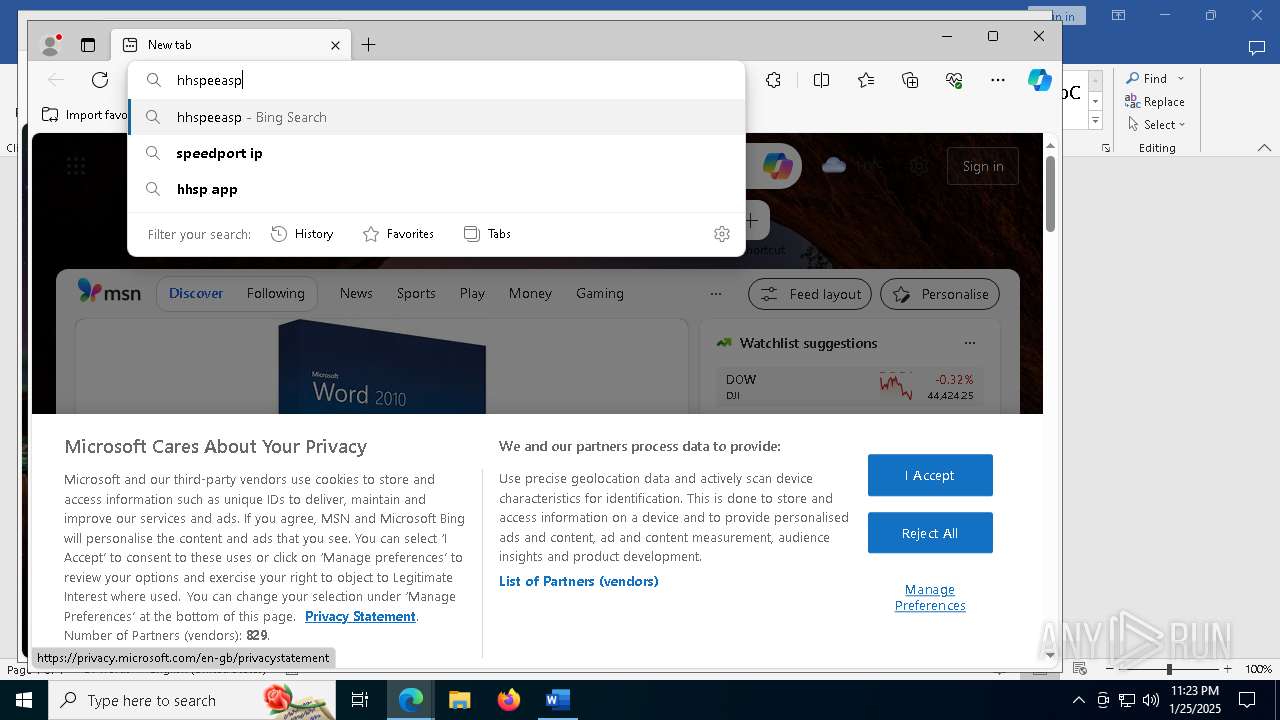1280x720 pixels.
Task: Click the taskbar search box
Action: (x=192, y=700)
